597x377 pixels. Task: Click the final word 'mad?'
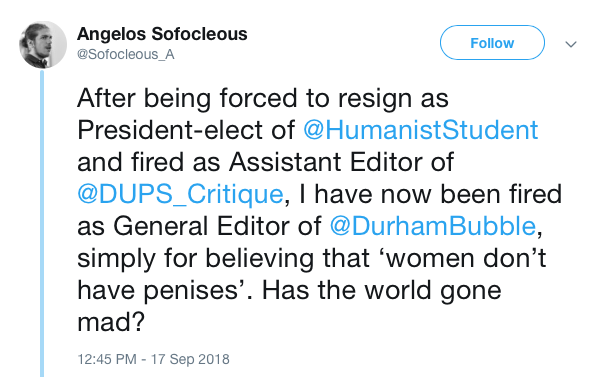pyautogui.click(x=111, y=322)
